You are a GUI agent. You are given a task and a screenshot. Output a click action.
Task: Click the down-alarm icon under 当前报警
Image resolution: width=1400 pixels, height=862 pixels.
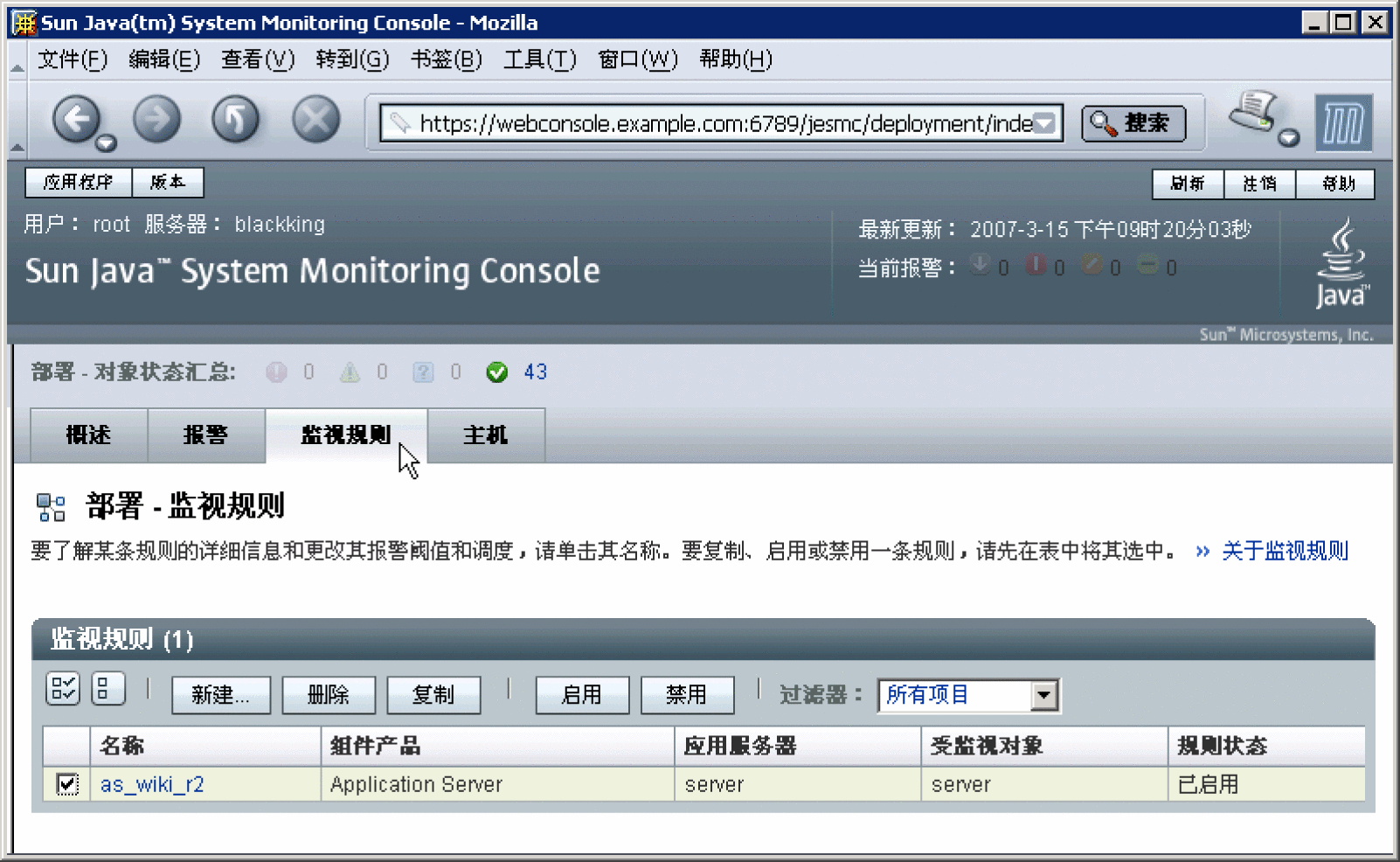click(981, 264)
